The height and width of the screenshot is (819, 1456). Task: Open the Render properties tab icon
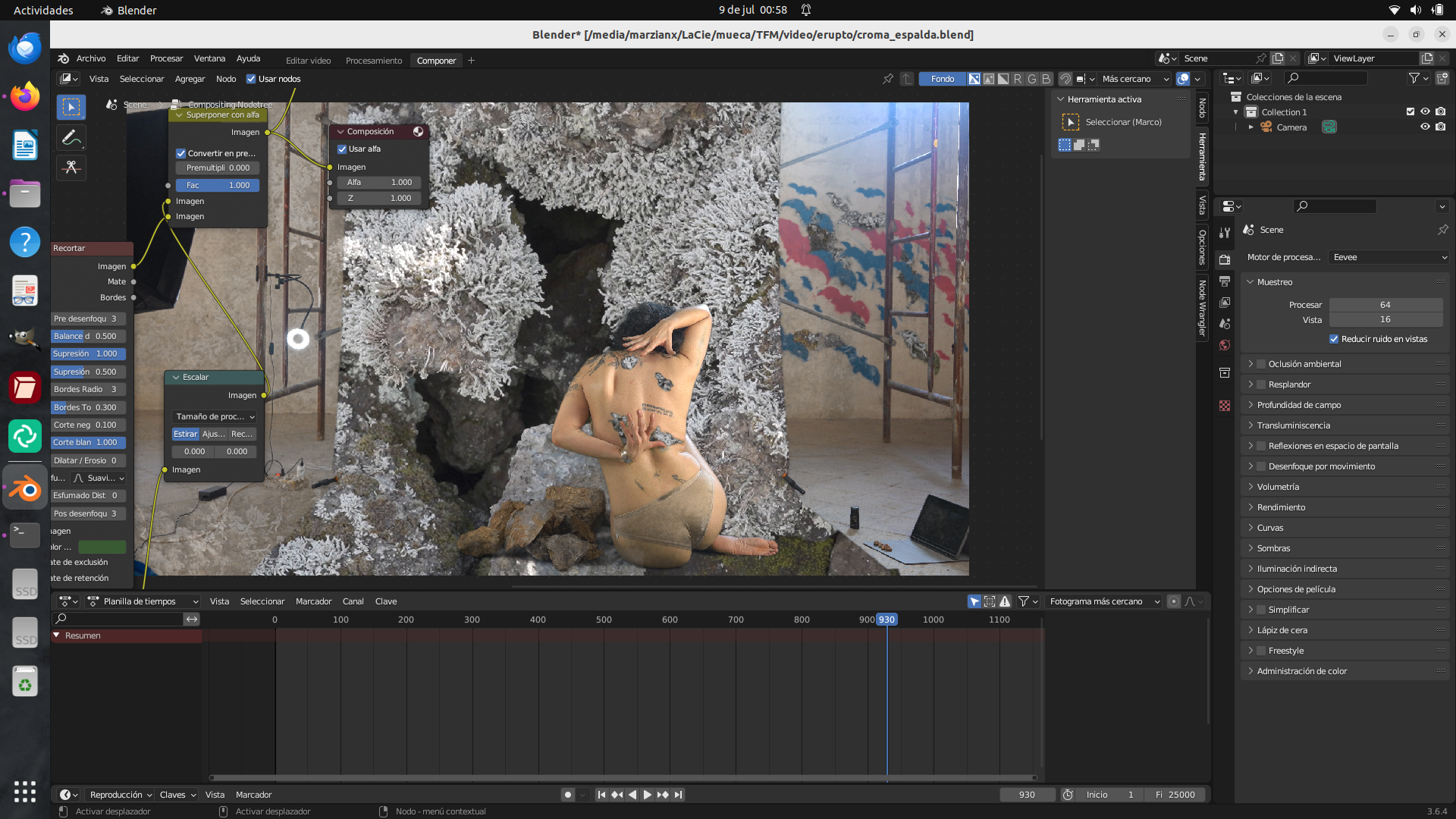click(1225, 260)
